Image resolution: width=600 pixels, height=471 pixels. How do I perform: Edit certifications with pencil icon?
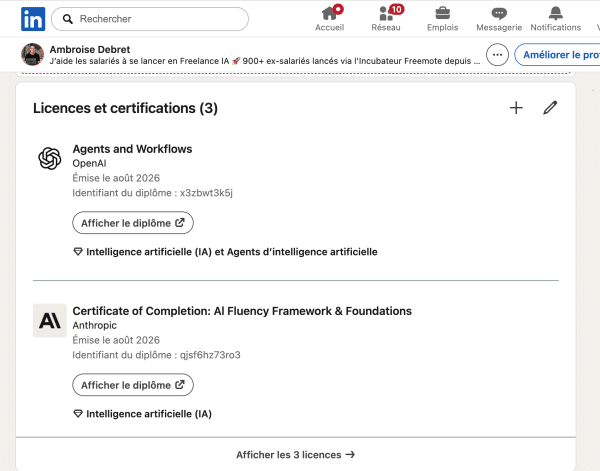coord(550,108)
